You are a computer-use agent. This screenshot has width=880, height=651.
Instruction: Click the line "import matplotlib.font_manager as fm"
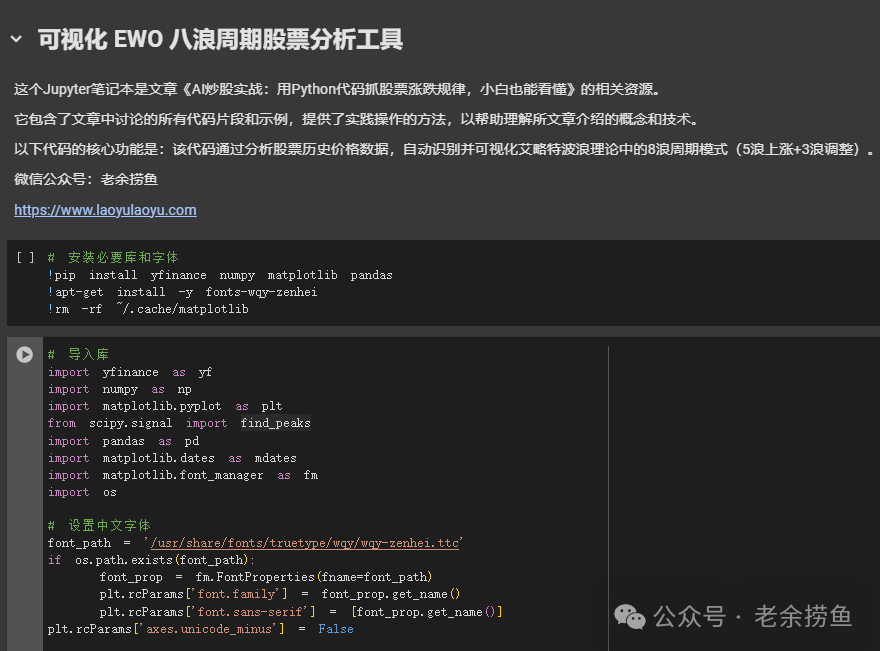click(x=183, y=475)
